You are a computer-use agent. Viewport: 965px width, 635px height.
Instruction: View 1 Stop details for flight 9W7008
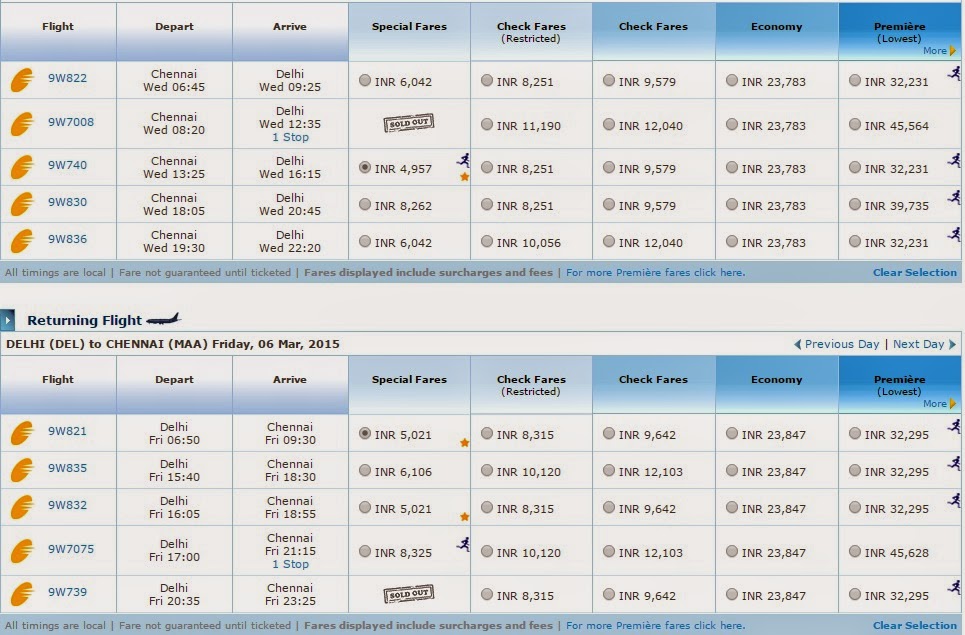pos(290,137)
